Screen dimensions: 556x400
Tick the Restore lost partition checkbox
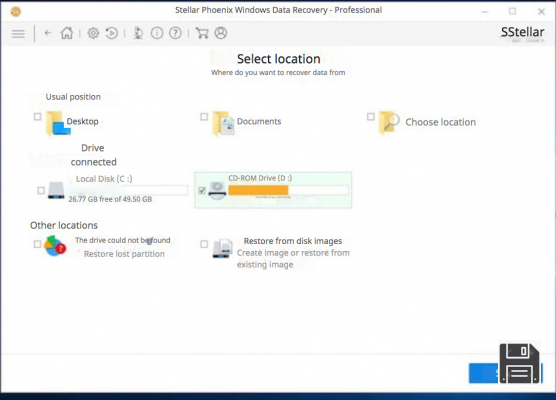(37, 244)
